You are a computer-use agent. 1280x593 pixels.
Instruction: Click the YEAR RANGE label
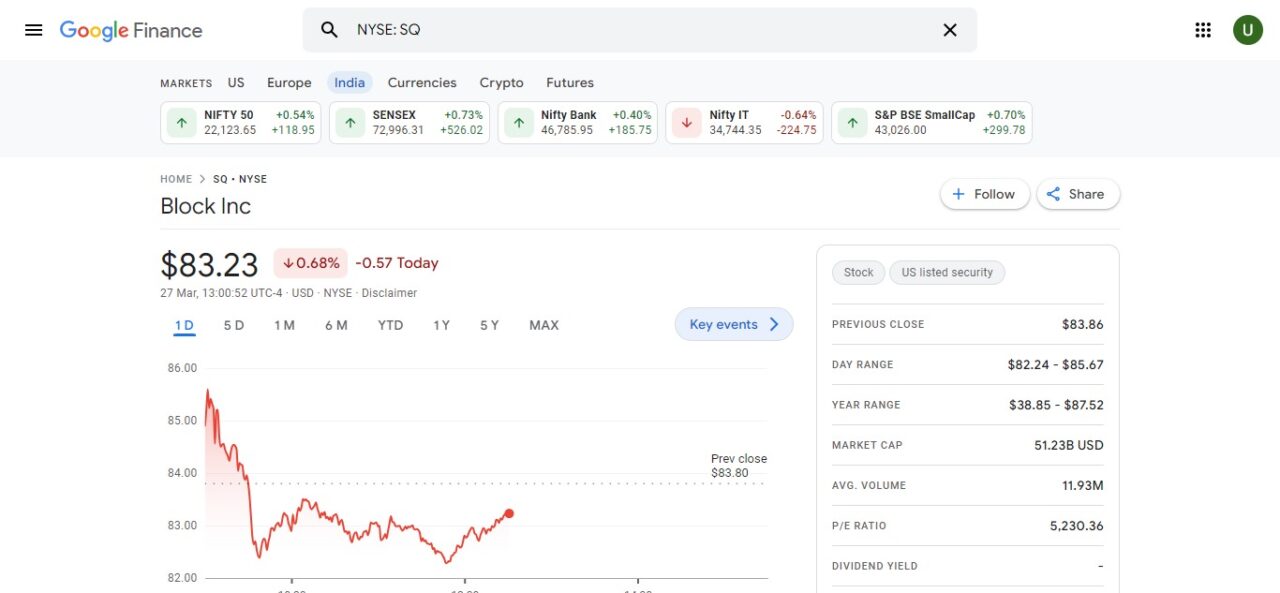866,405
